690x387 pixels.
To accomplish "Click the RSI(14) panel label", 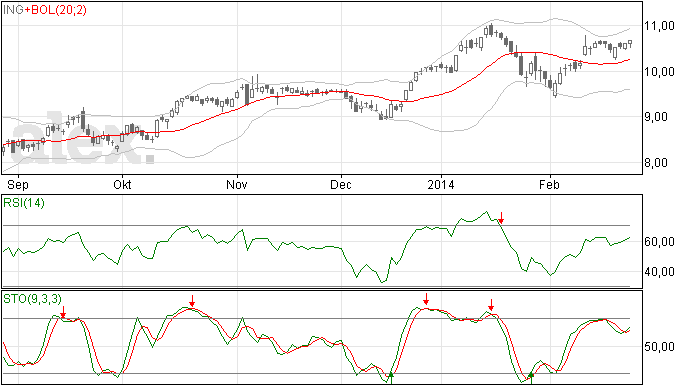I will click(24, 203).
